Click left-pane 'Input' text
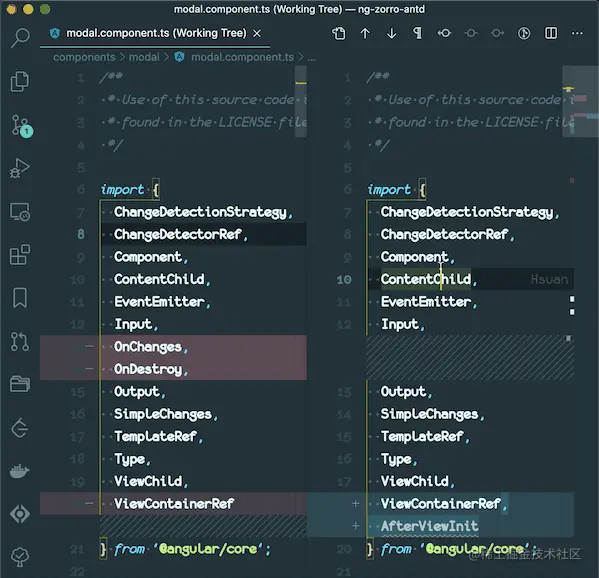 pos(133,324)
